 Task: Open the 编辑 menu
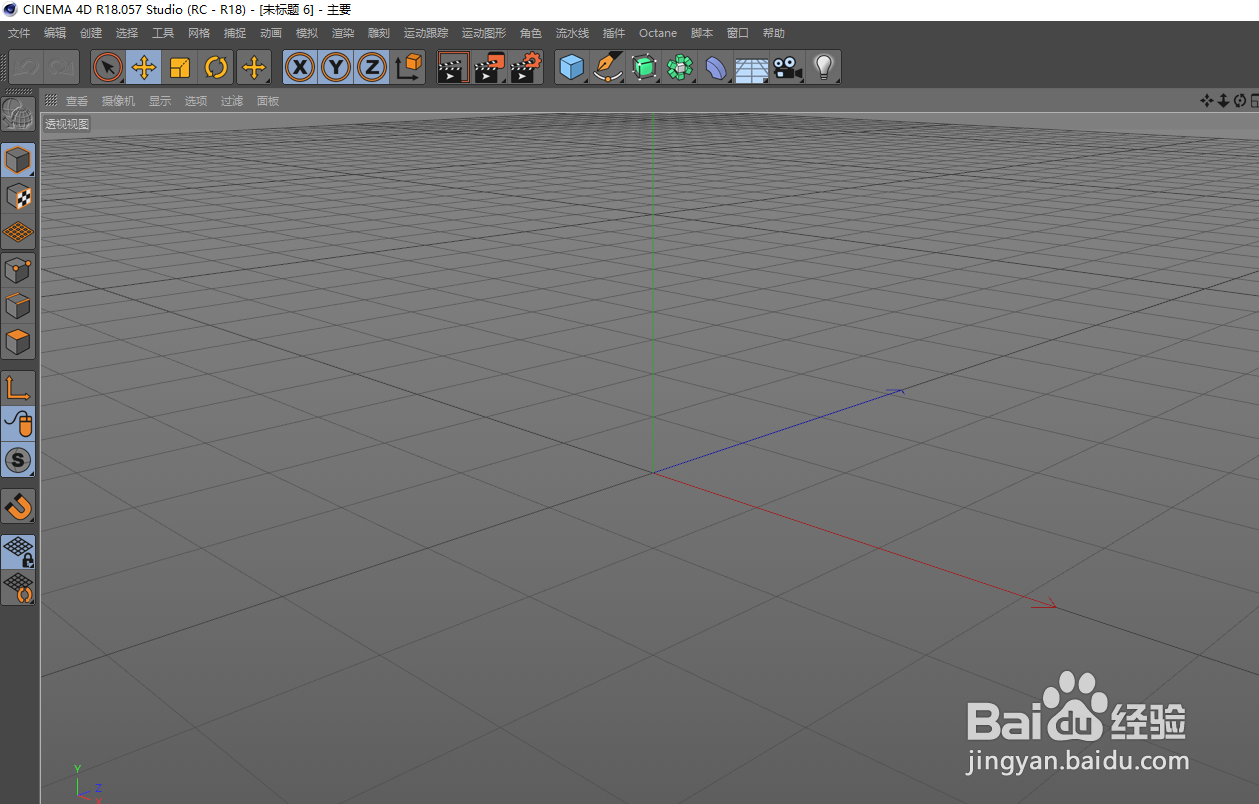55,33
